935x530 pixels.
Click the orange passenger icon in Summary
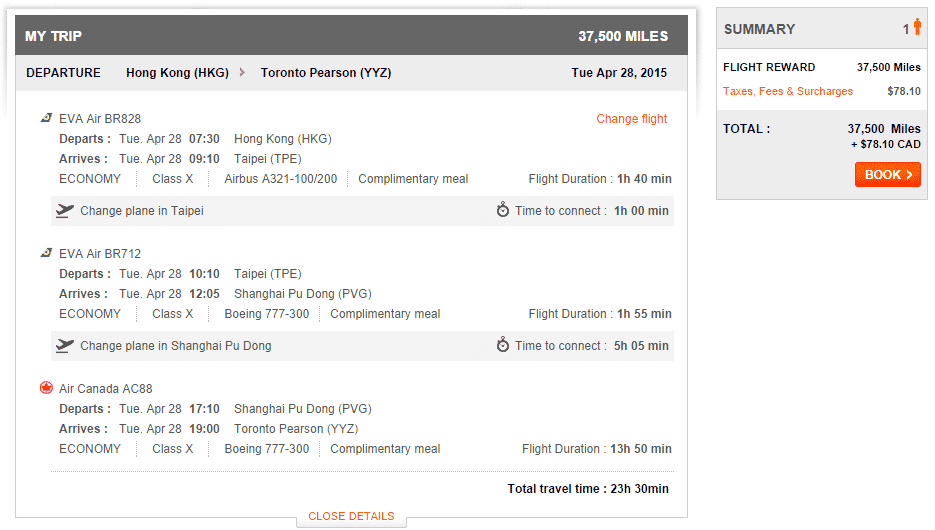tap(917, 27)
